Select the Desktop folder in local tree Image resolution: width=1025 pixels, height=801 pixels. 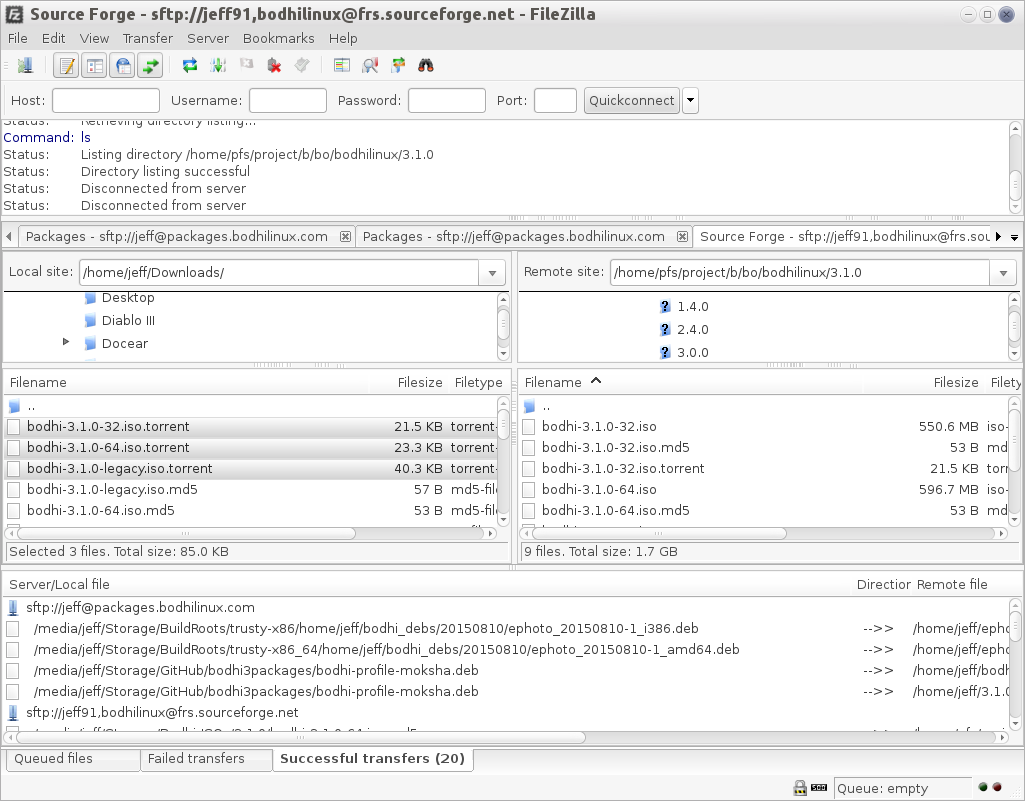tap(128, 298)
